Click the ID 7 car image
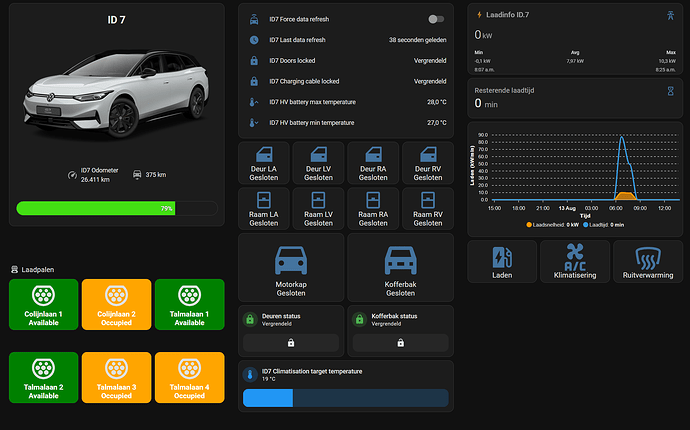Viewport: 690px width, 430px height. [x=117, y=95]
